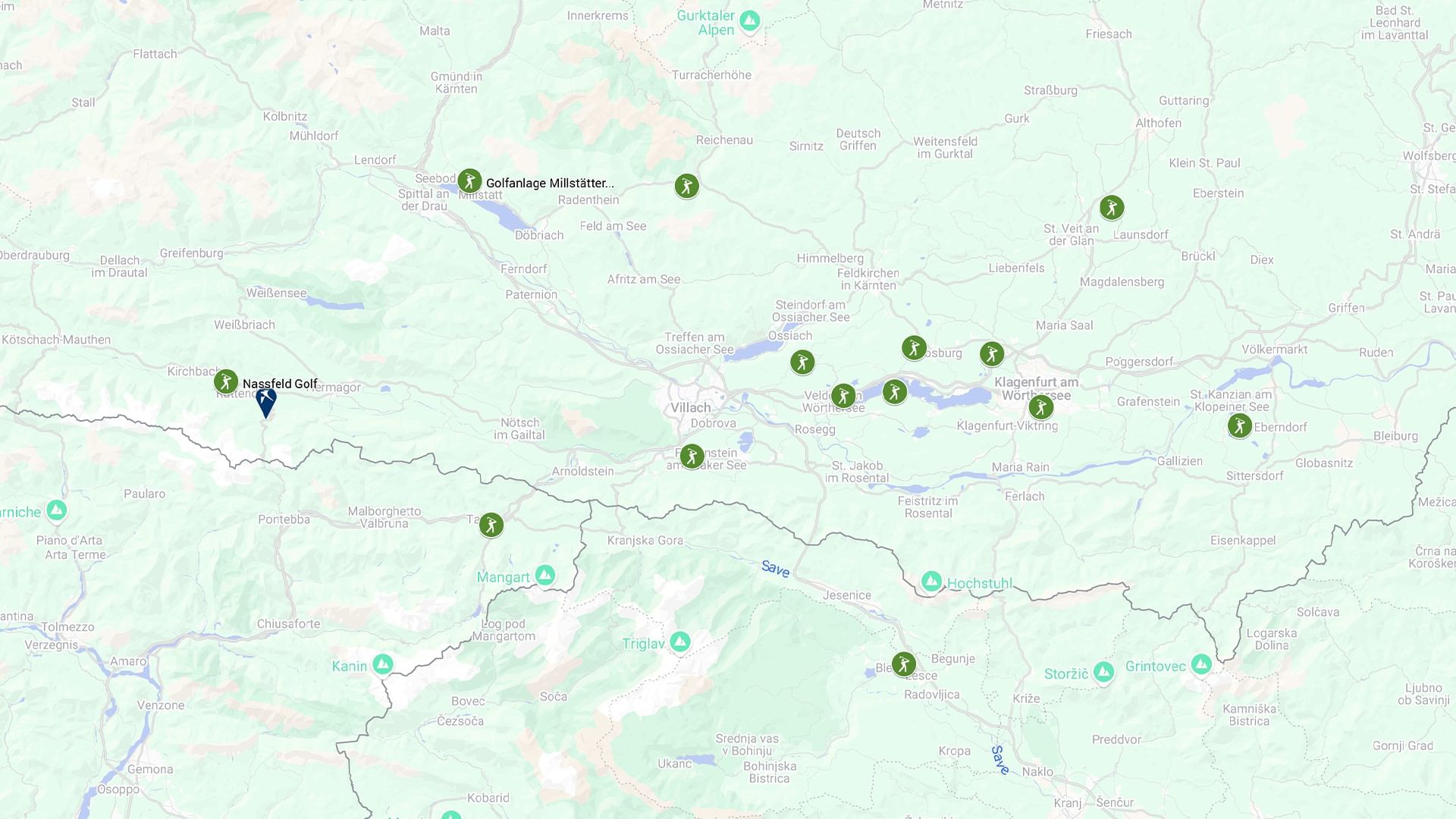The width and height of the screenshot is (1456, 819).
Task: Select the blue Nassfeld Golf pin
Action: coord(266,403)
